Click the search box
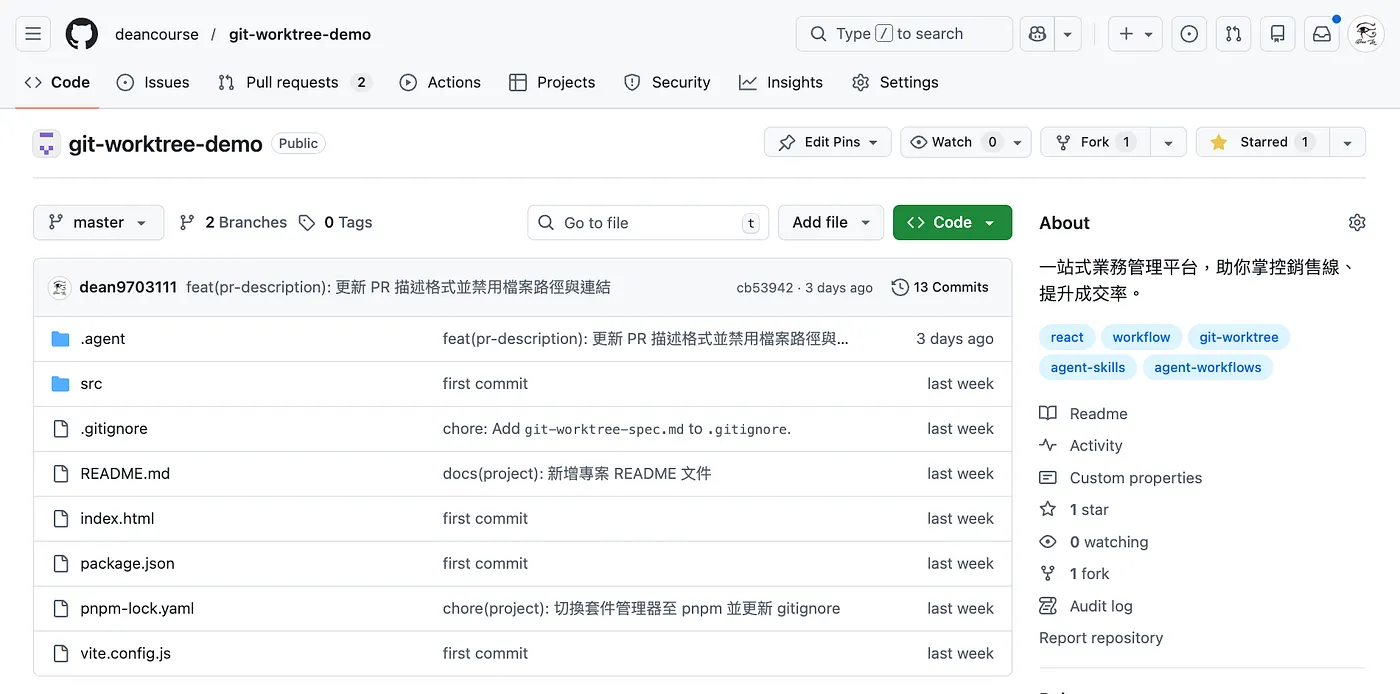 coord(904,34)
